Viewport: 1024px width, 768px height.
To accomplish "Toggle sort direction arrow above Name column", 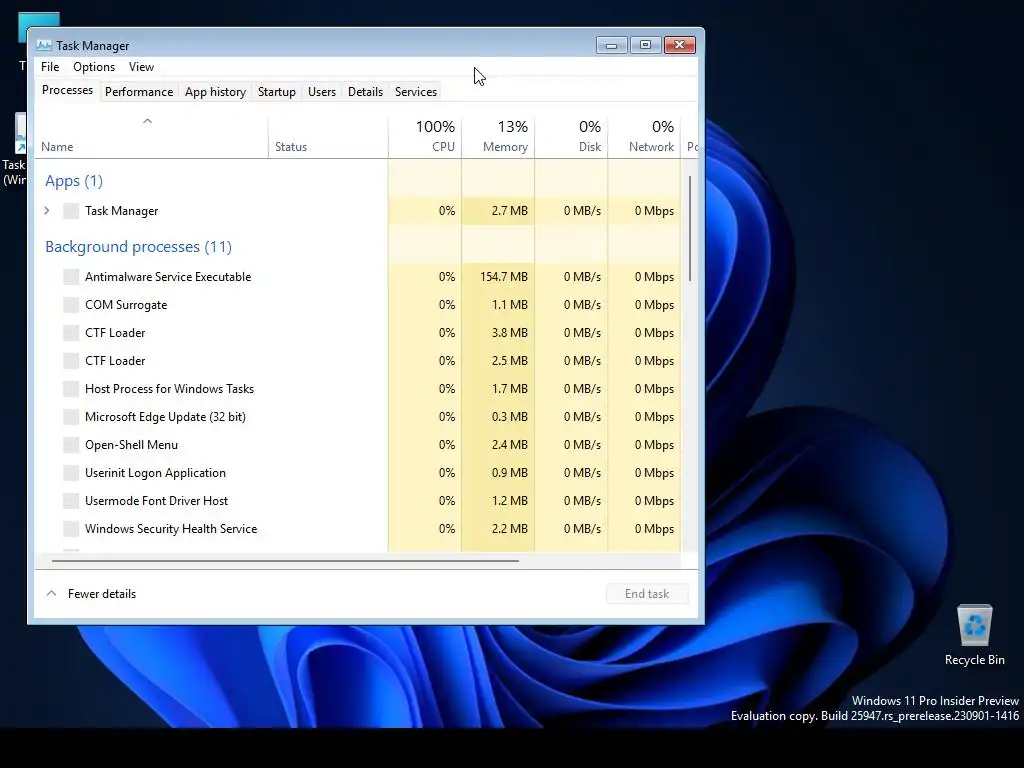I will [148, 121].
